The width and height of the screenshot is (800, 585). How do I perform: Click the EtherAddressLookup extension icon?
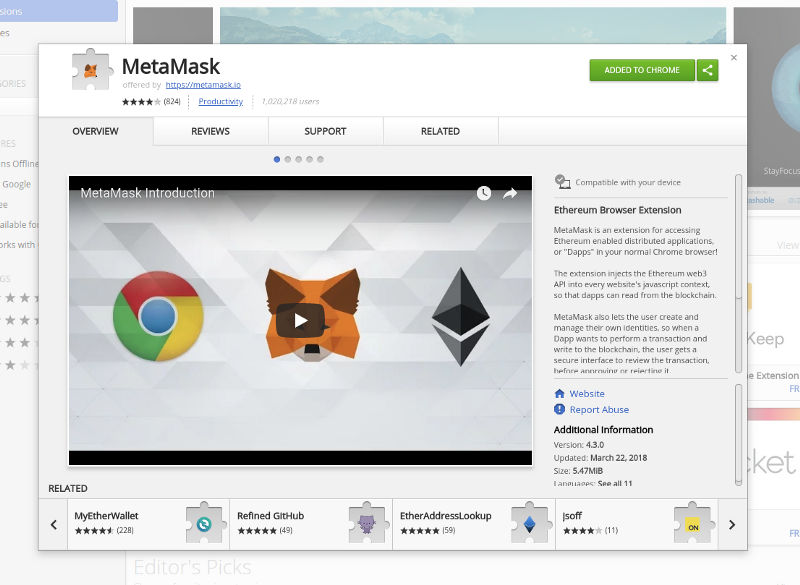click(530, 523)
